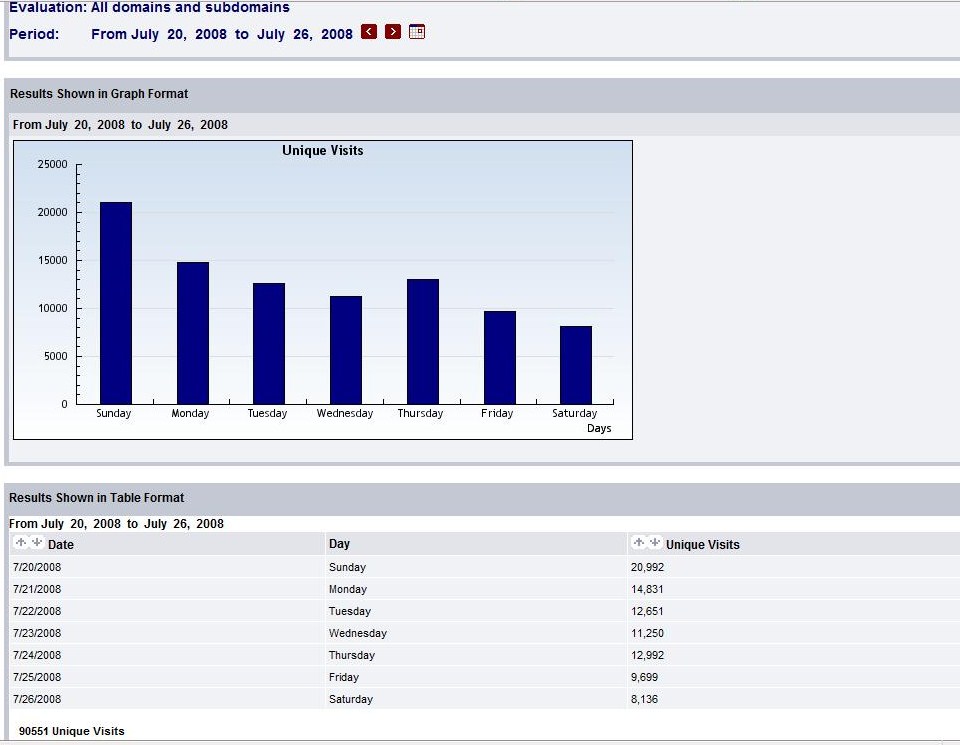This screenshot has width=960, height=745.
Task: Sort Date column descending with down arrow
Action: (x=37, y=542)
